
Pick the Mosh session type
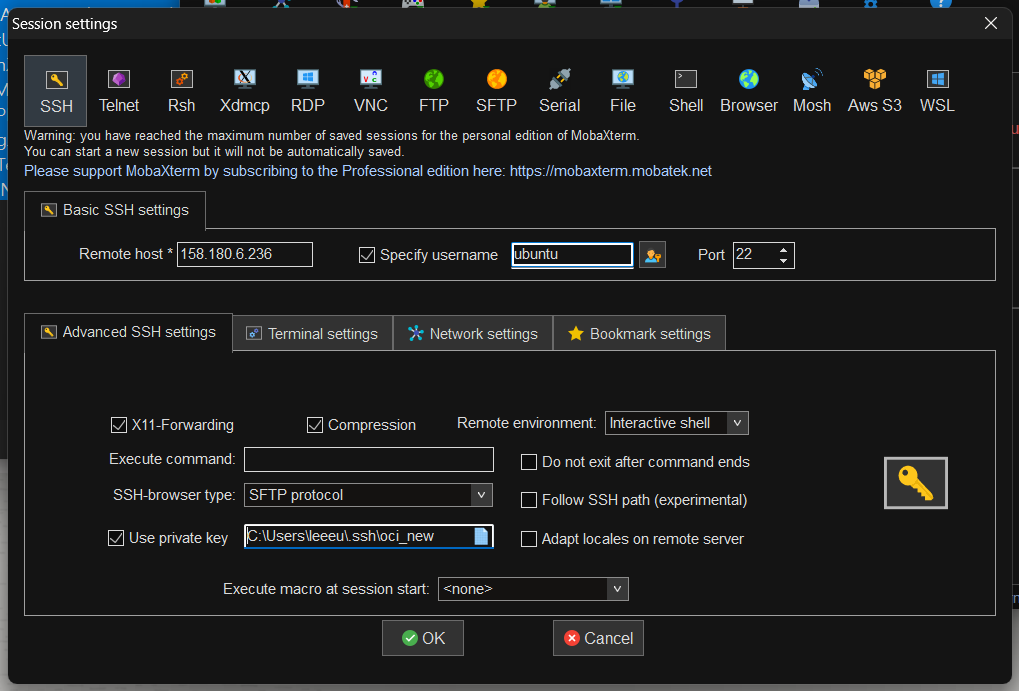point(812,91)
